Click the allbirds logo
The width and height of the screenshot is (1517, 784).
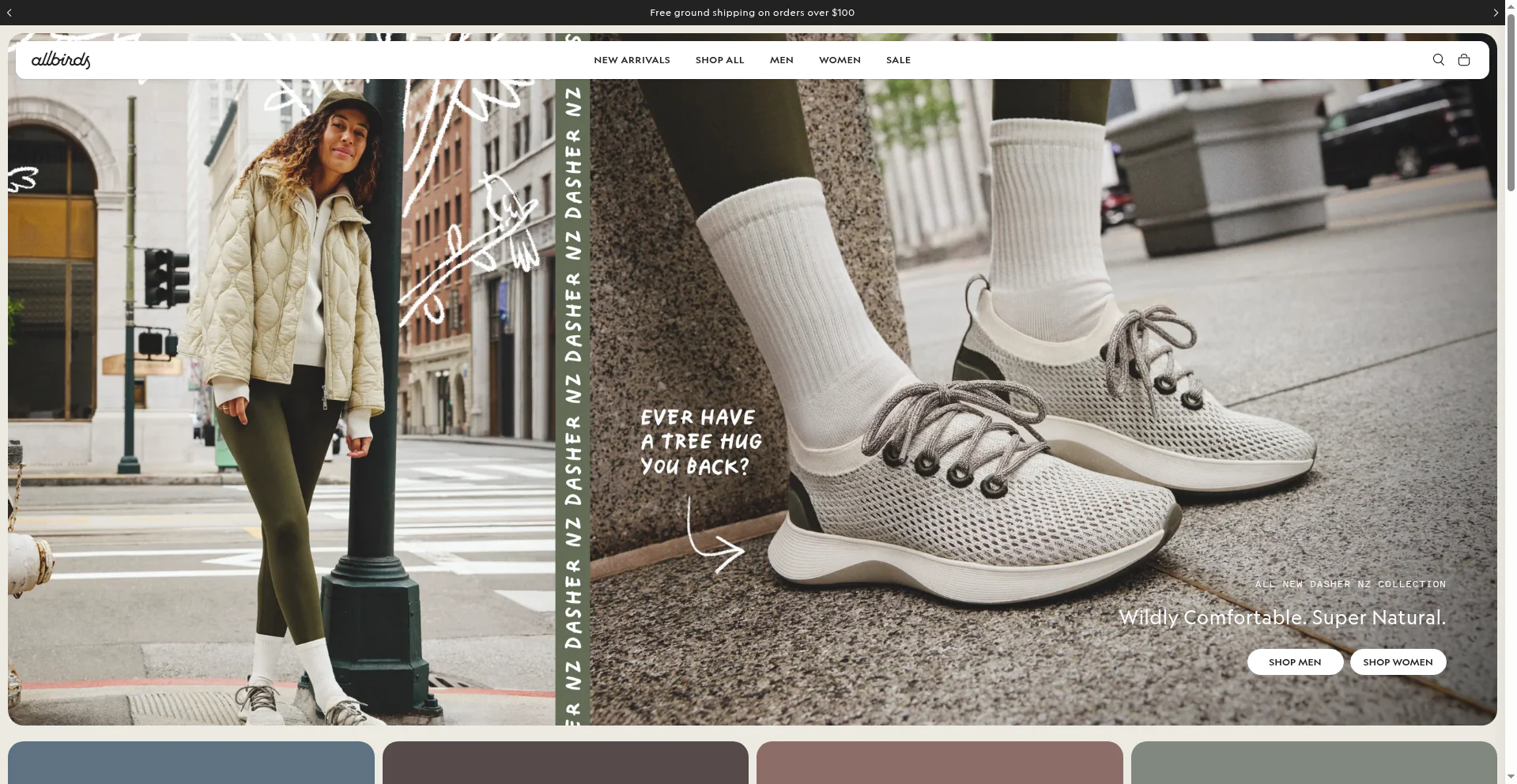[x=61, y=60]
